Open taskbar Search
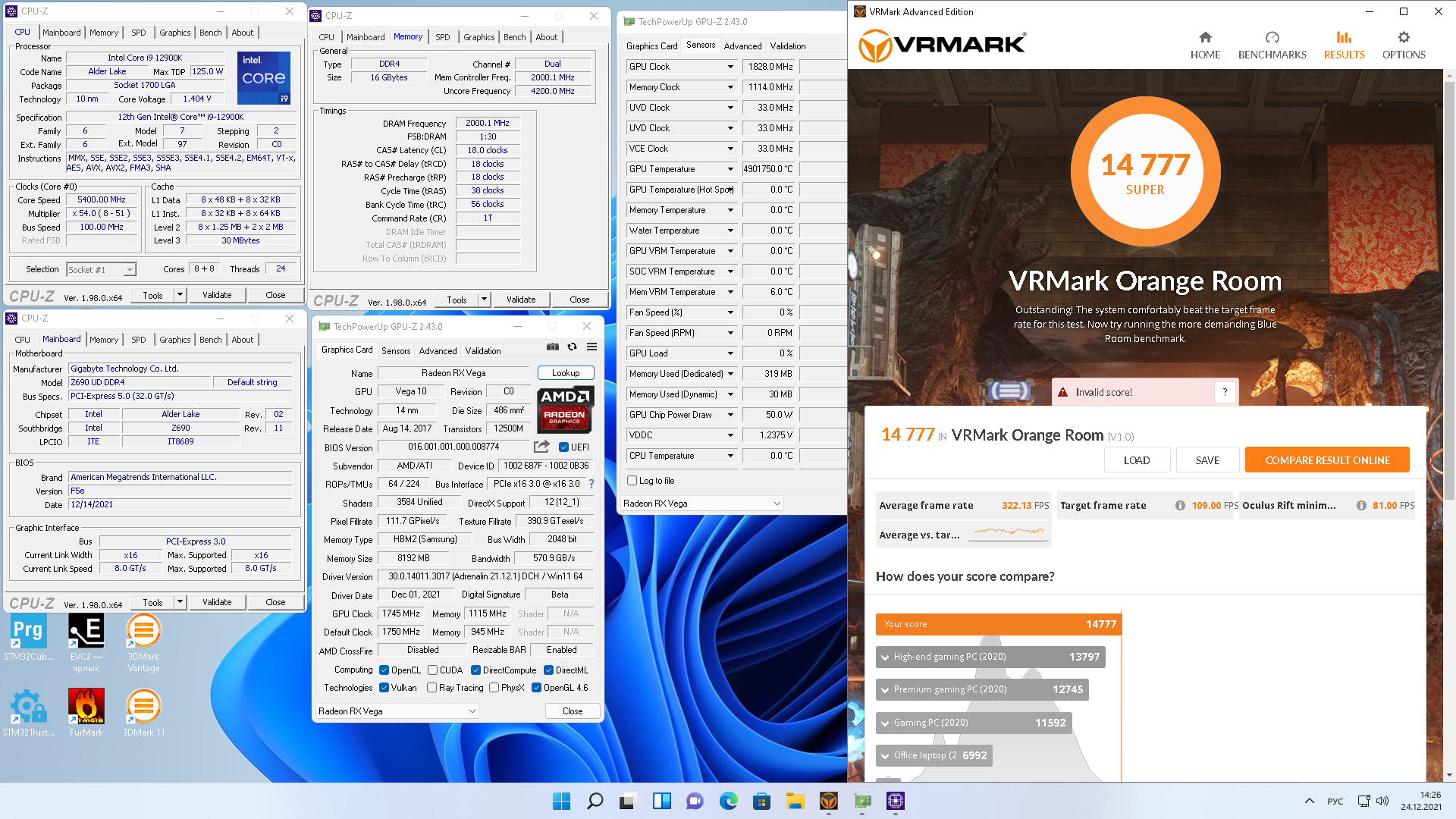Image resolution: width=1456 pixels, height=819 pixels. (595, 801)
